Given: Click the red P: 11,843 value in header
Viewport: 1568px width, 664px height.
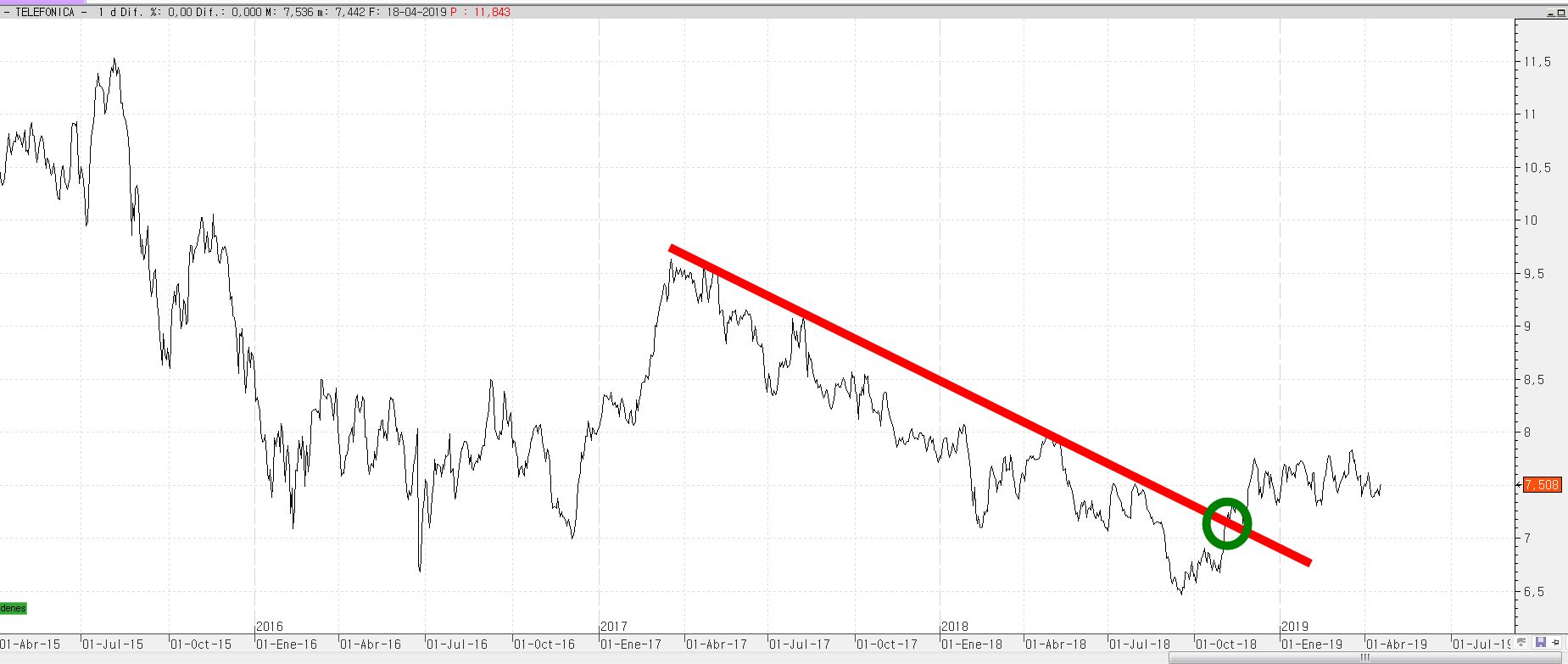Looking at the screenshot, I should [x=480, y=12].
